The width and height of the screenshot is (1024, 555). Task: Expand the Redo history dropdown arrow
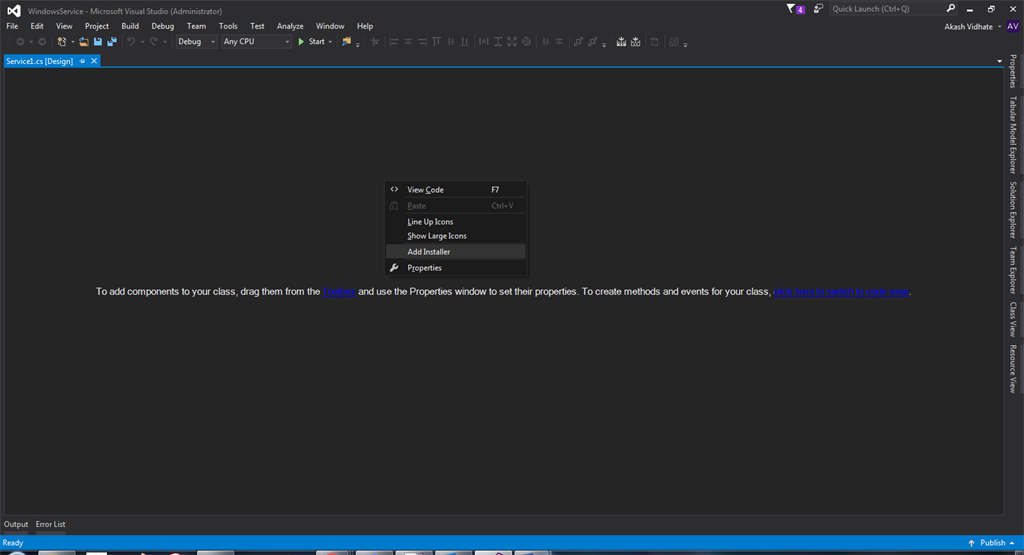[x=165, y=42]
